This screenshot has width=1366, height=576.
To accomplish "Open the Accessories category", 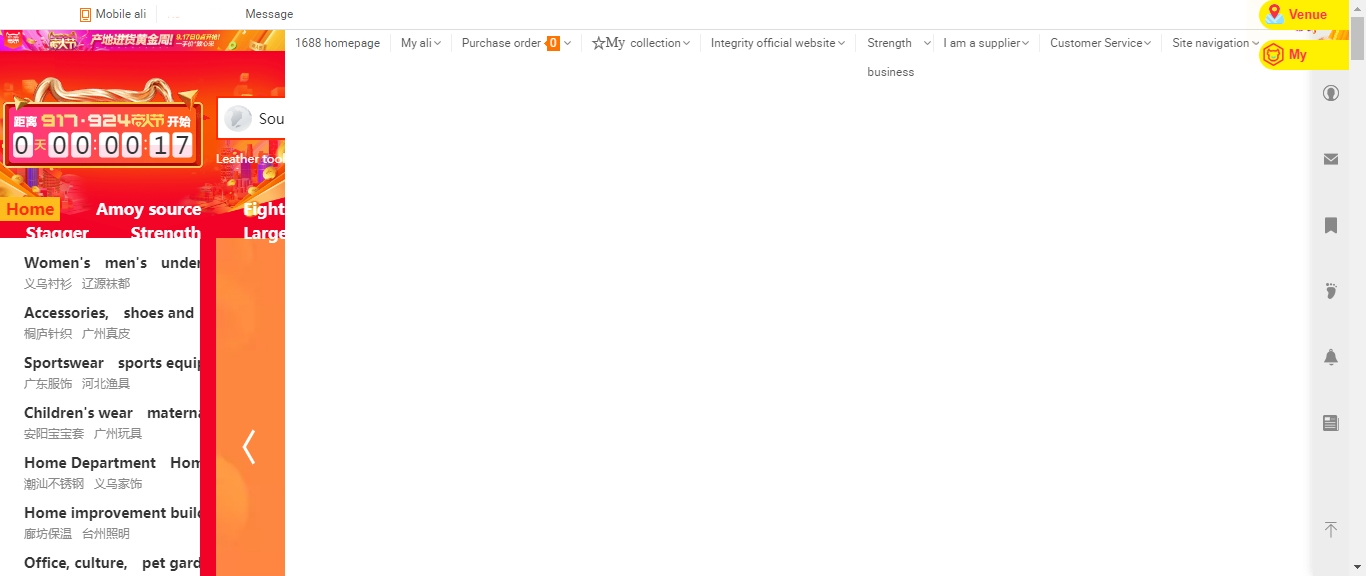I will [x=66, y=313].
